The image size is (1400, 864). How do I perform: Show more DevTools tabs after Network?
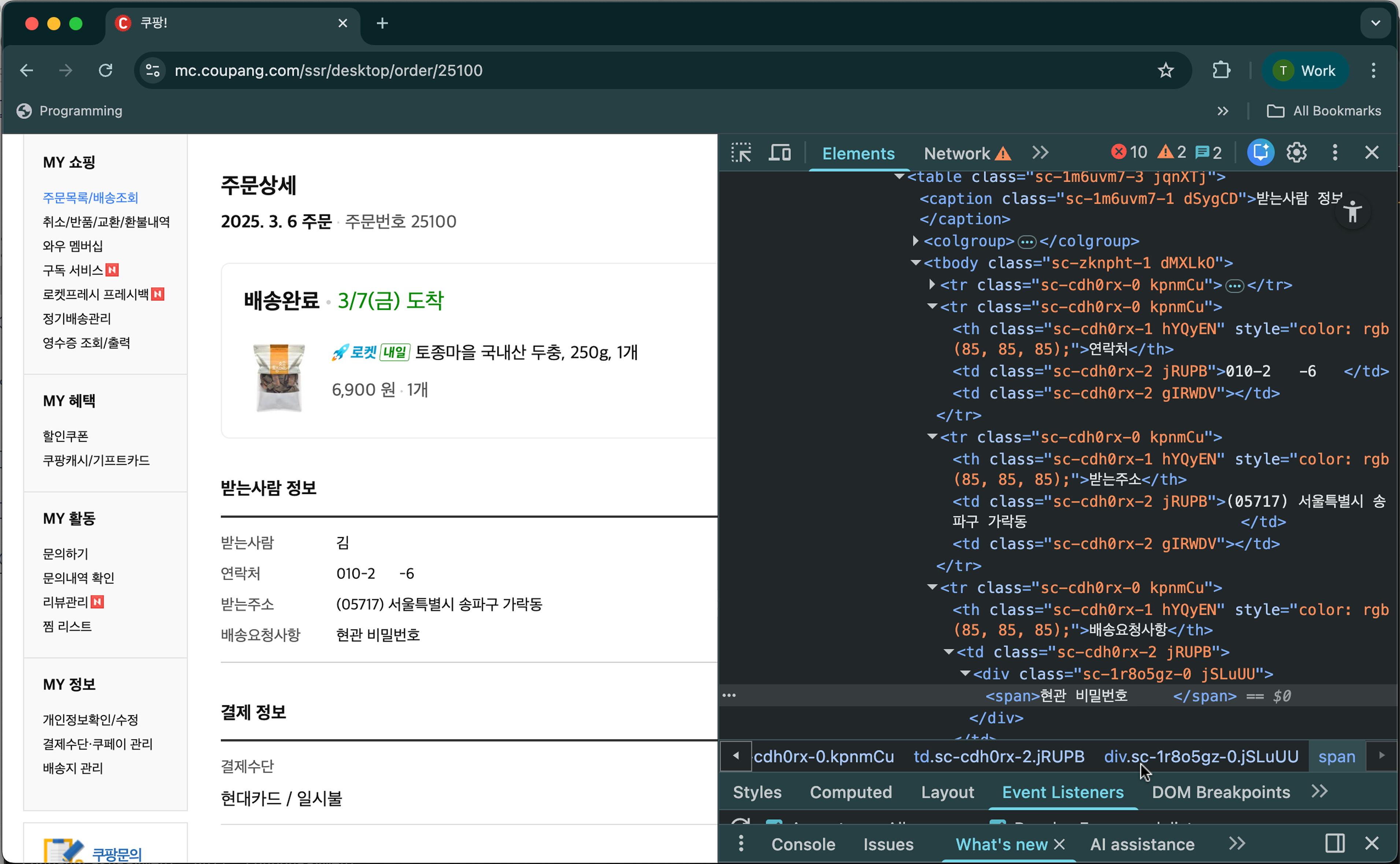coord(1040,152)
